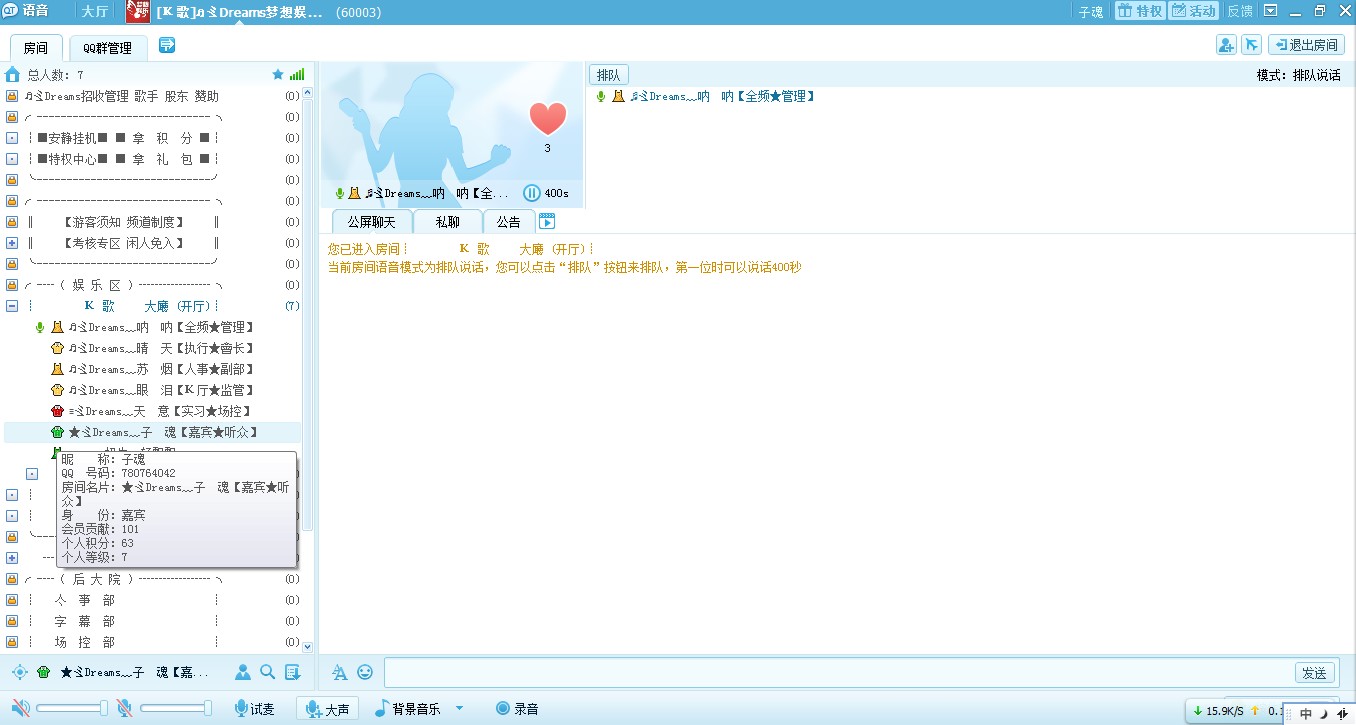Unmute the microphone icon

(126, 708)
